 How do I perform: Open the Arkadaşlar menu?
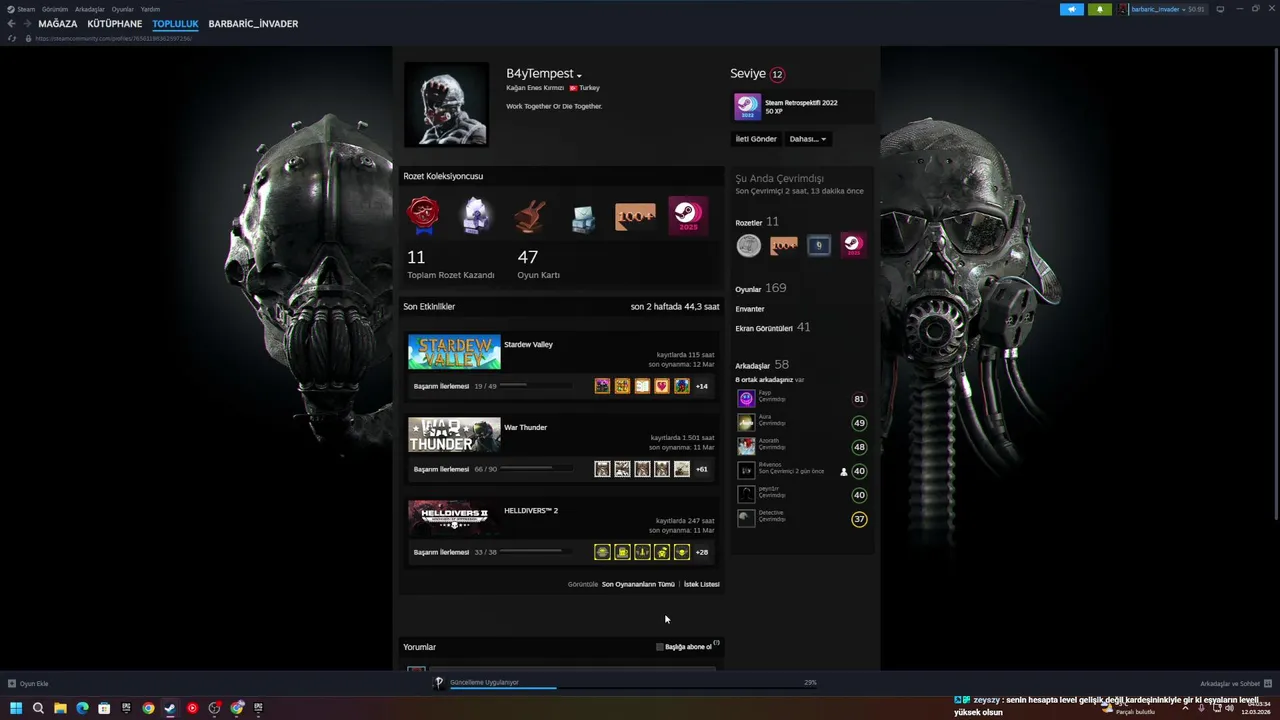pos(90,9)
